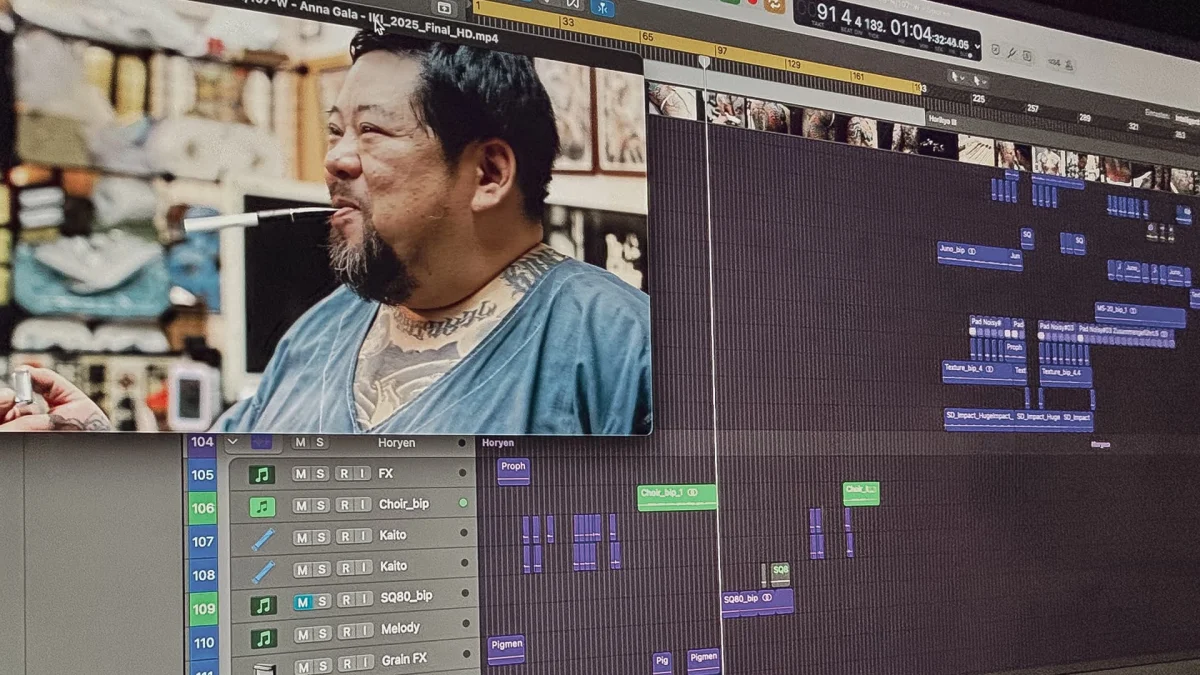The width and height of the screenshot is (1200, 675).
Task: Click the track 108 Kaito pencil icon
Action: coord(263,572)
